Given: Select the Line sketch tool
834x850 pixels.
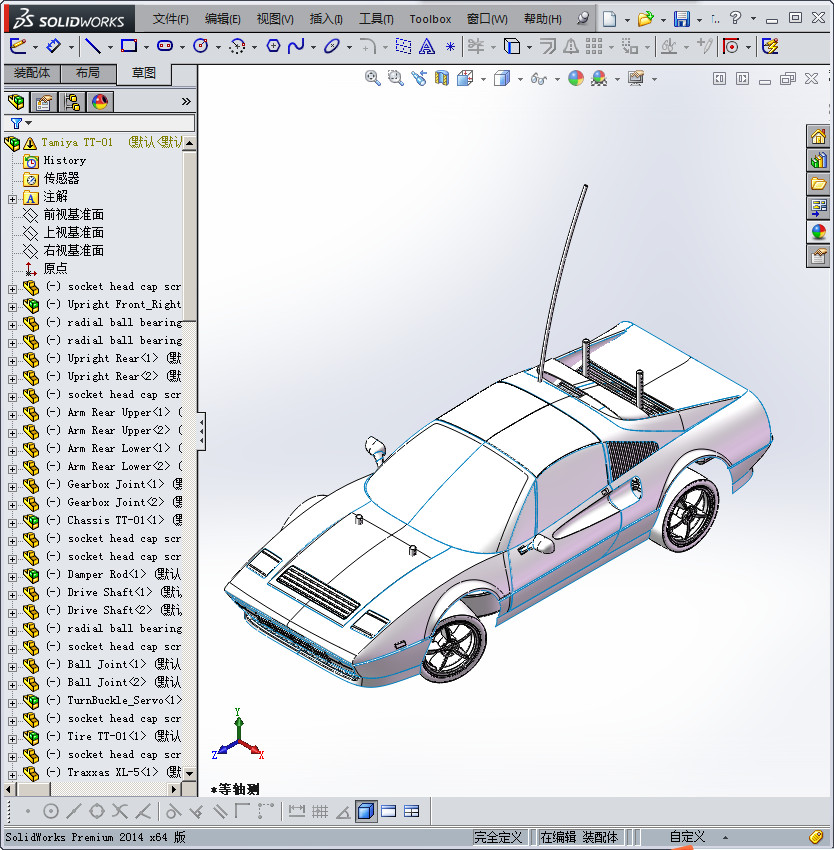Looking at the screenshot, I should pyautogui.click(x=93, y=47).
